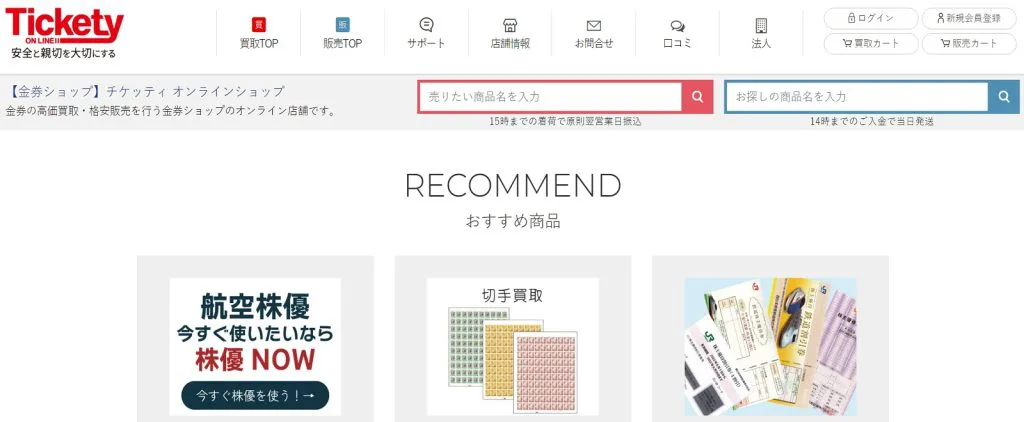
Task: Open 口コミ chat bubbles icon
Action: pyautogui.click(x=677, y=26)
